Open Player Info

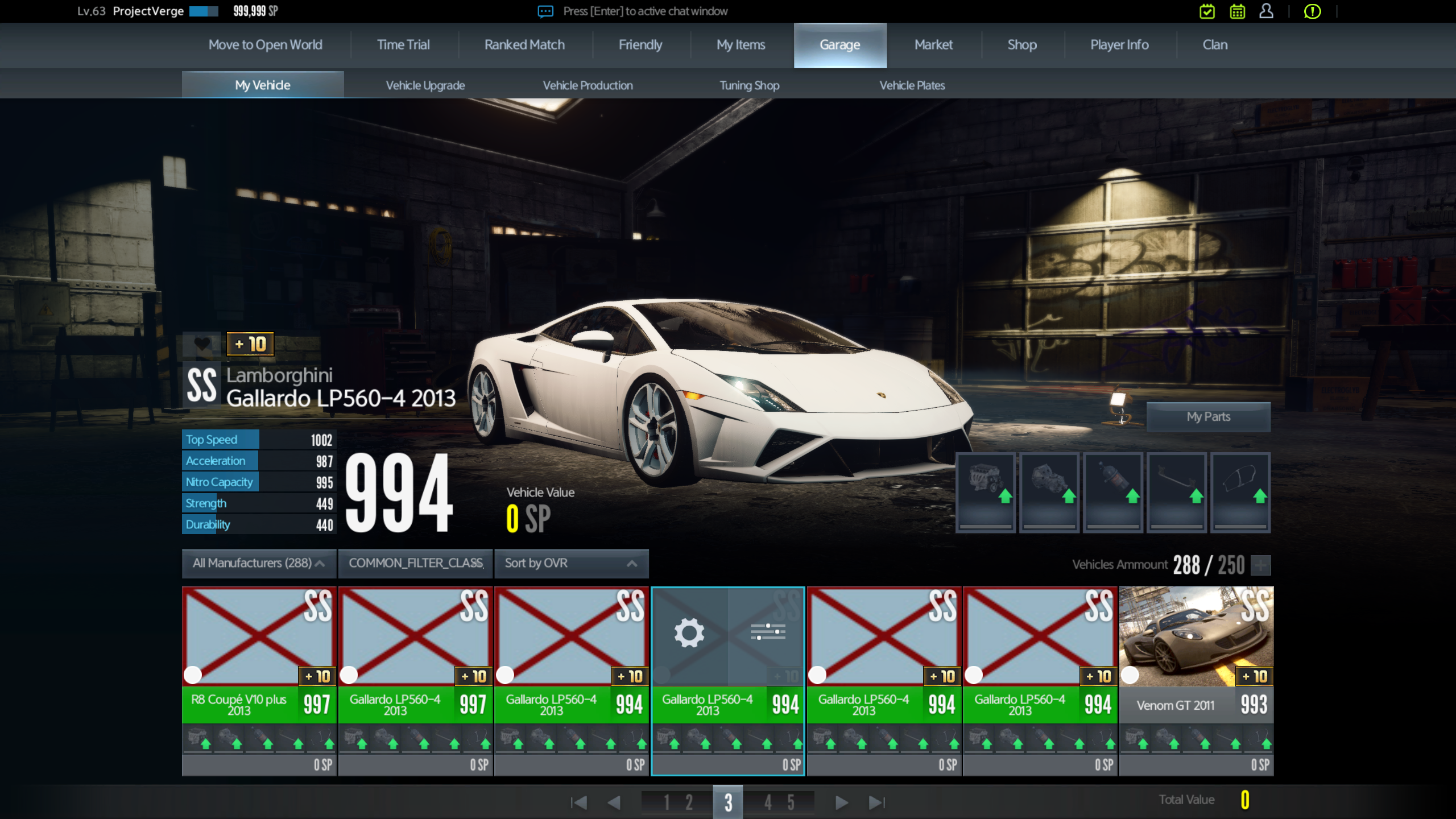pos(1120,45)
